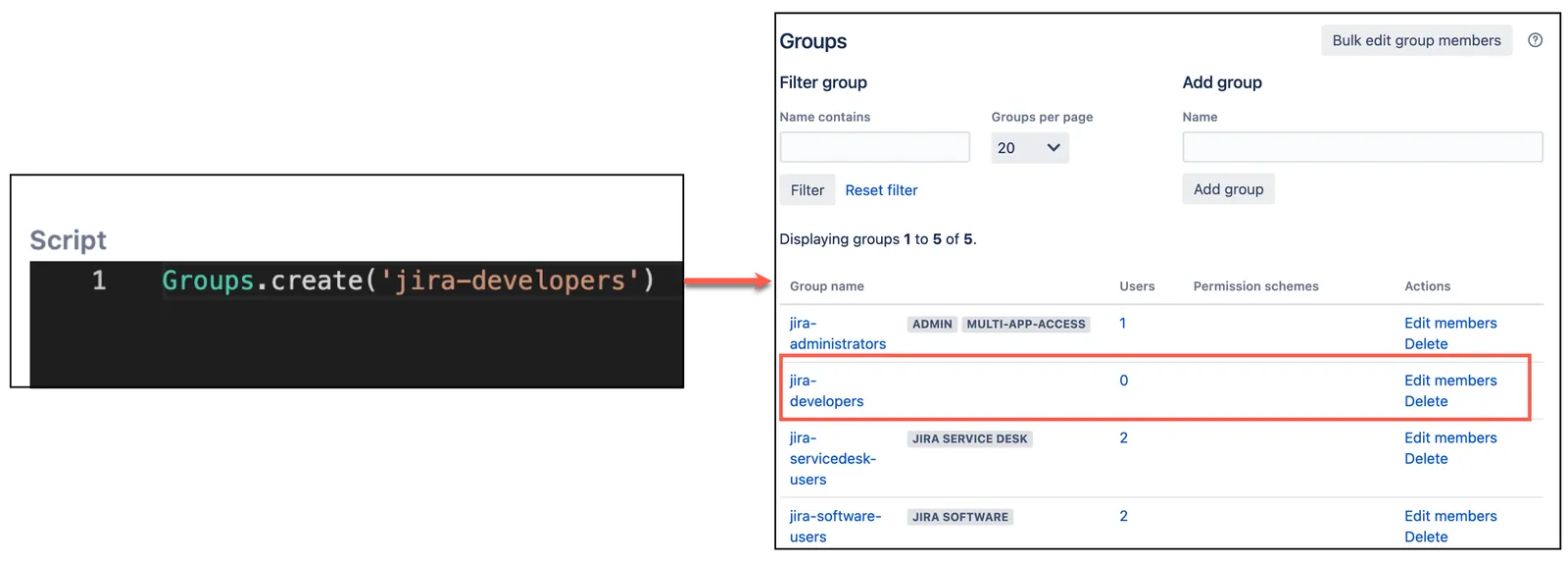
Task: Delete the jira-servicedesk-users group
Action: coord(1426,459)
